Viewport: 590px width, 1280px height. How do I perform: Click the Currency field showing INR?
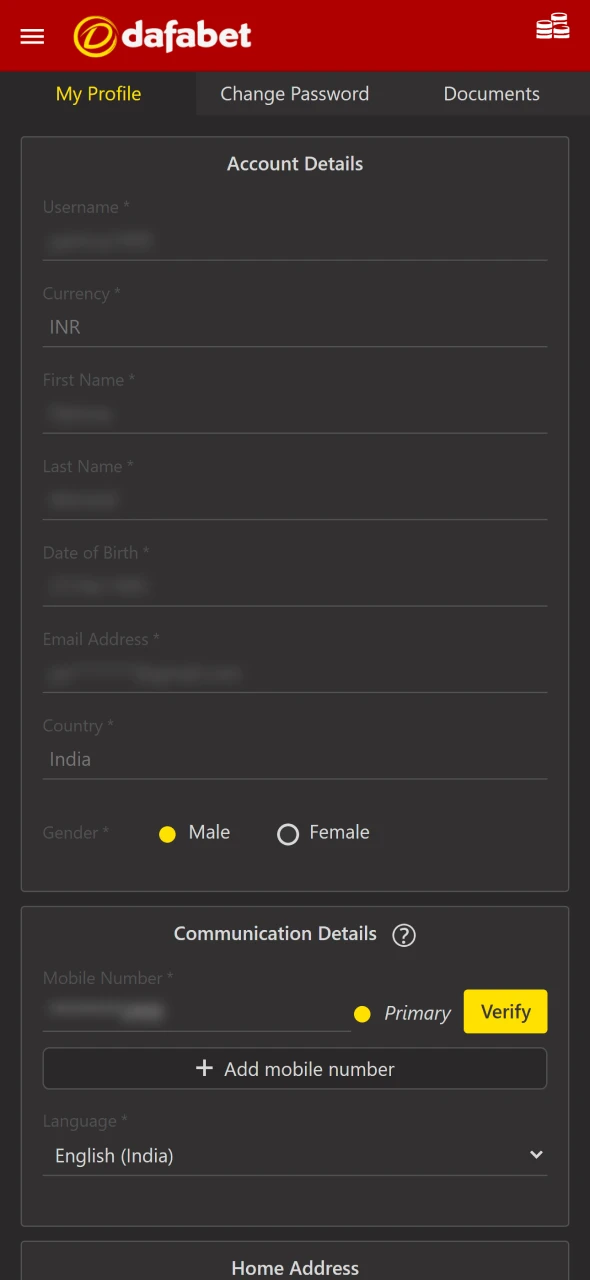[x=295, y=327]
